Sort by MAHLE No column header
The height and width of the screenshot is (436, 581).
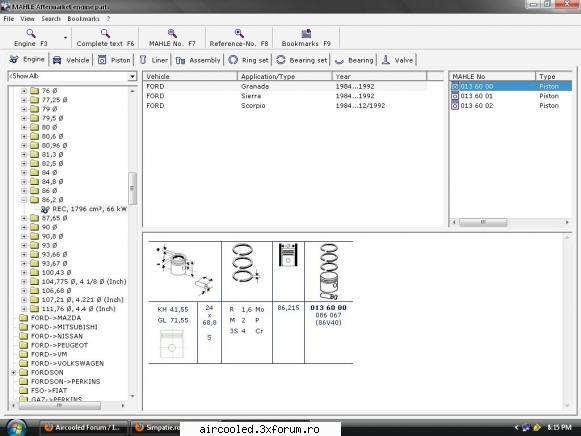[x=492, y=76]
